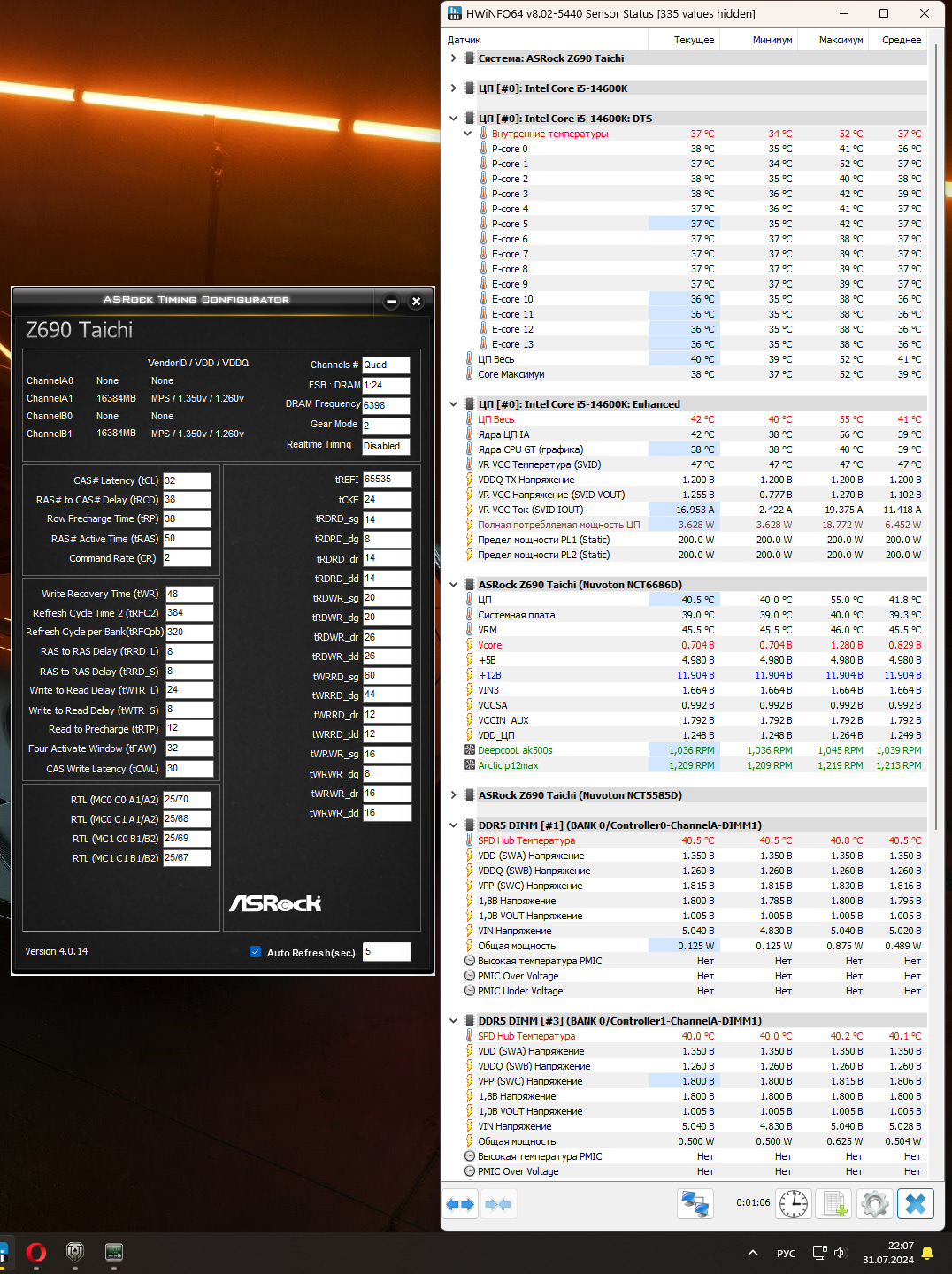Open the volume tray icon

point(841,1253)
